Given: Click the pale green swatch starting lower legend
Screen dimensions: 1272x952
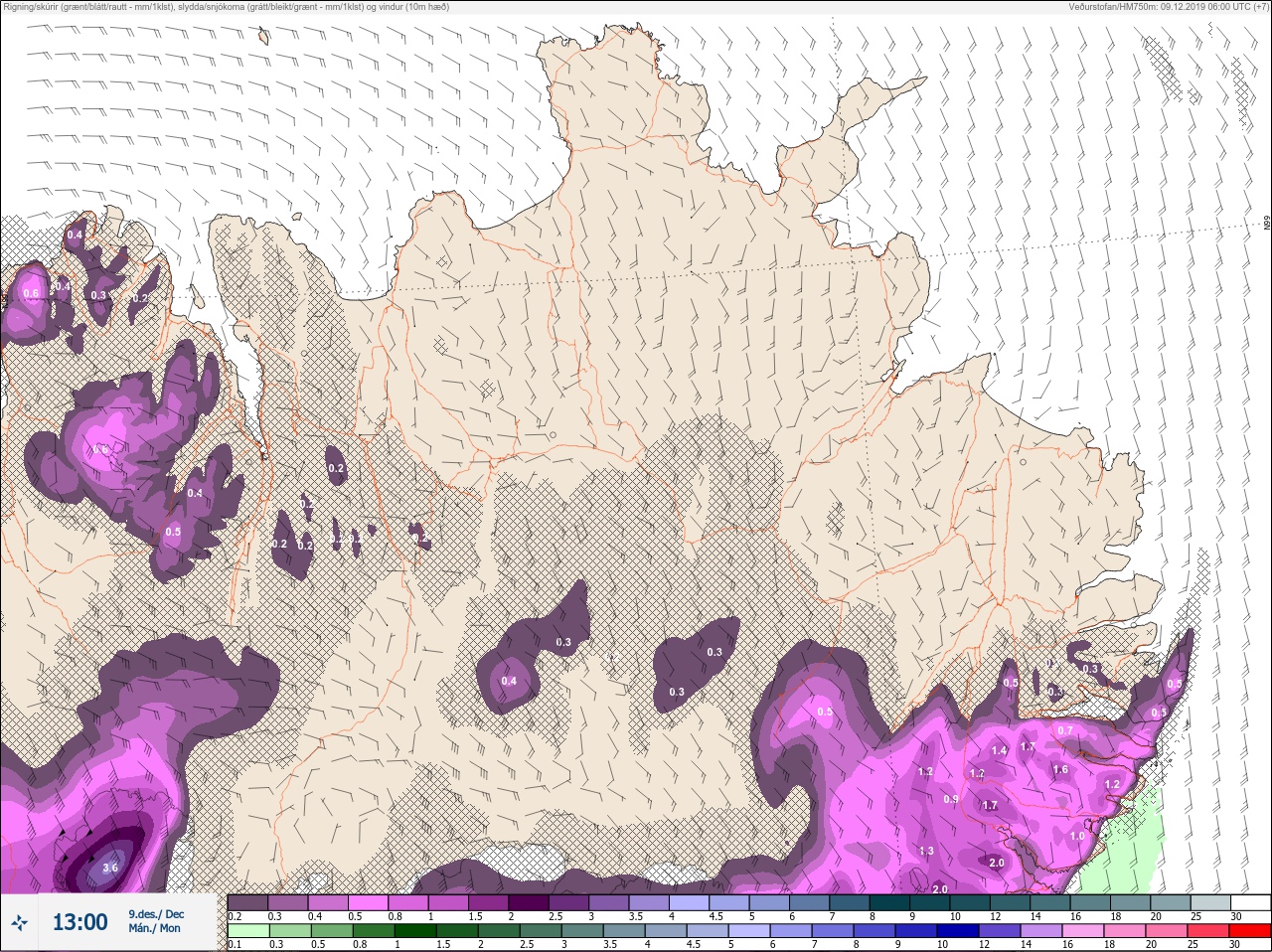Looking at the screenshot, I should point(247,931).
